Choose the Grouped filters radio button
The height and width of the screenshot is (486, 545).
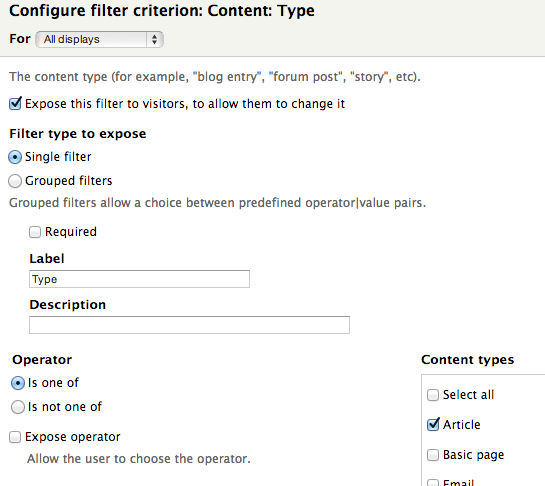point(15,181)
